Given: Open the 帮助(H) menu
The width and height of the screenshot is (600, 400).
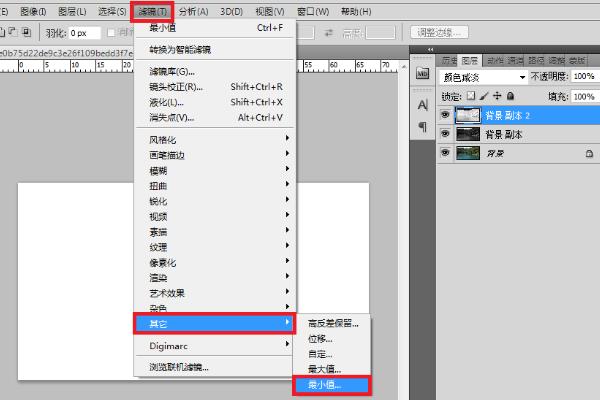Looking at the screenshot, I should coord(356,11).
